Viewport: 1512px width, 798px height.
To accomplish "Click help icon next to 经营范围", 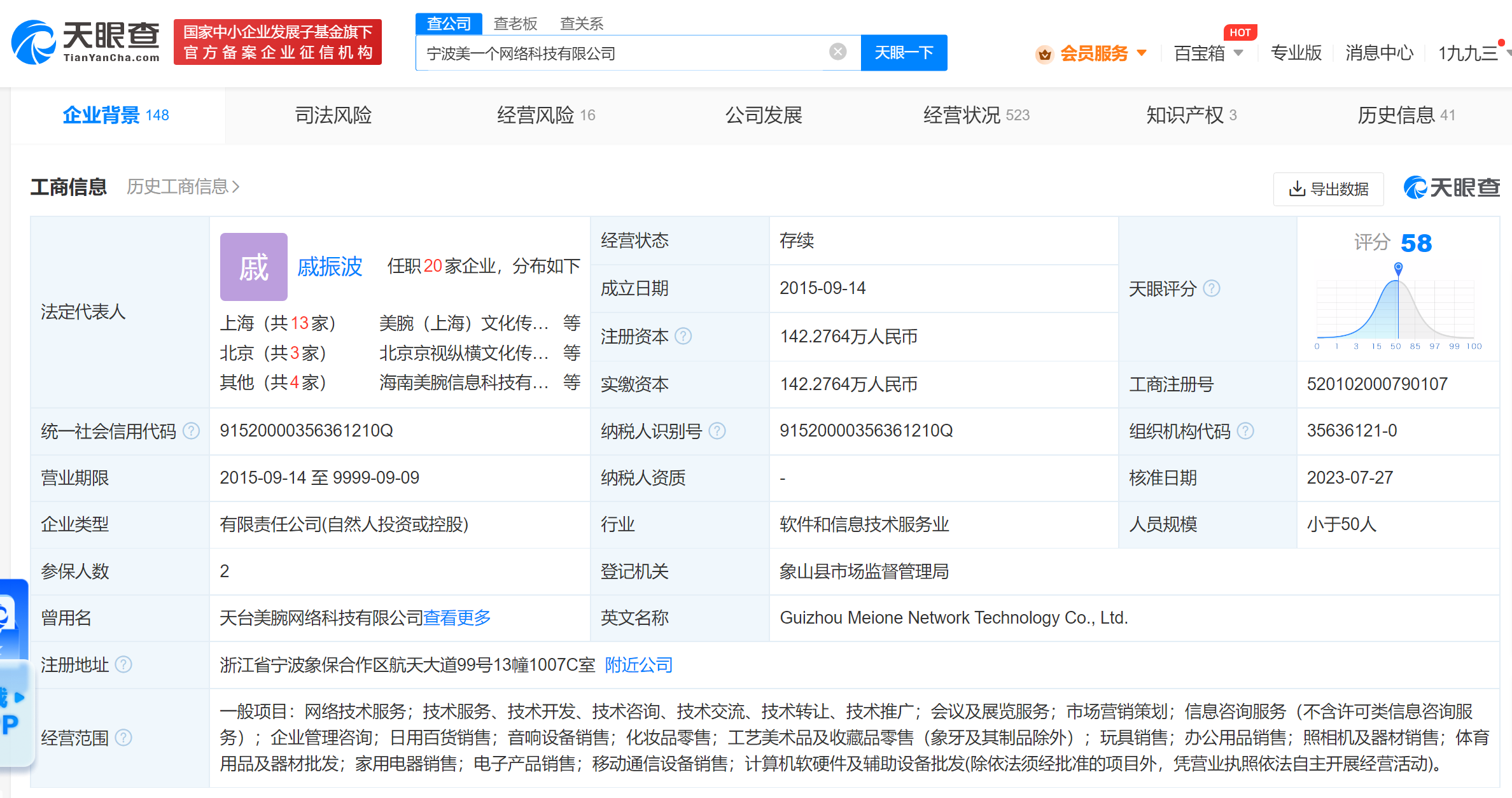I will coord(123,738).
